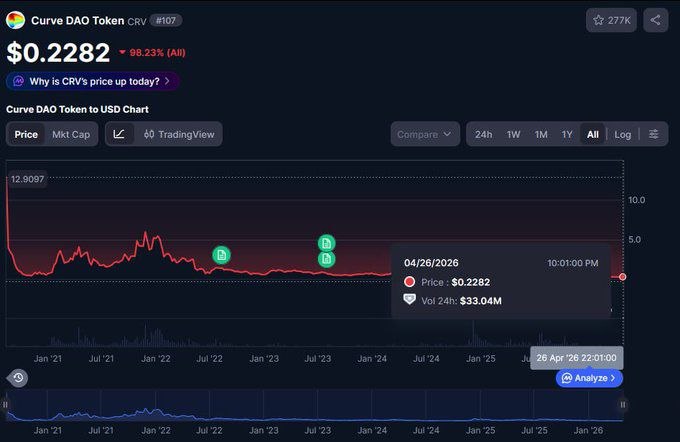Click the lower green document marker near Jul '23

(x=327, y=259)
